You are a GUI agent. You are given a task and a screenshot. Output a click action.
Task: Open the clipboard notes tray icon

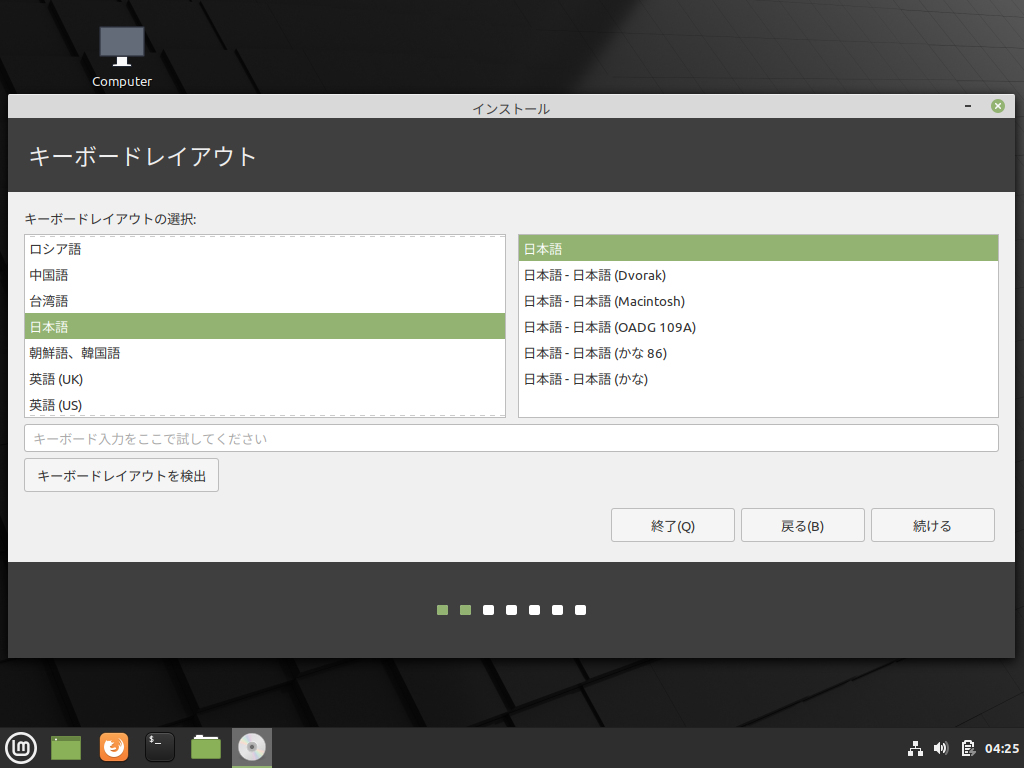pyautogui.click(x=967, y=748)
